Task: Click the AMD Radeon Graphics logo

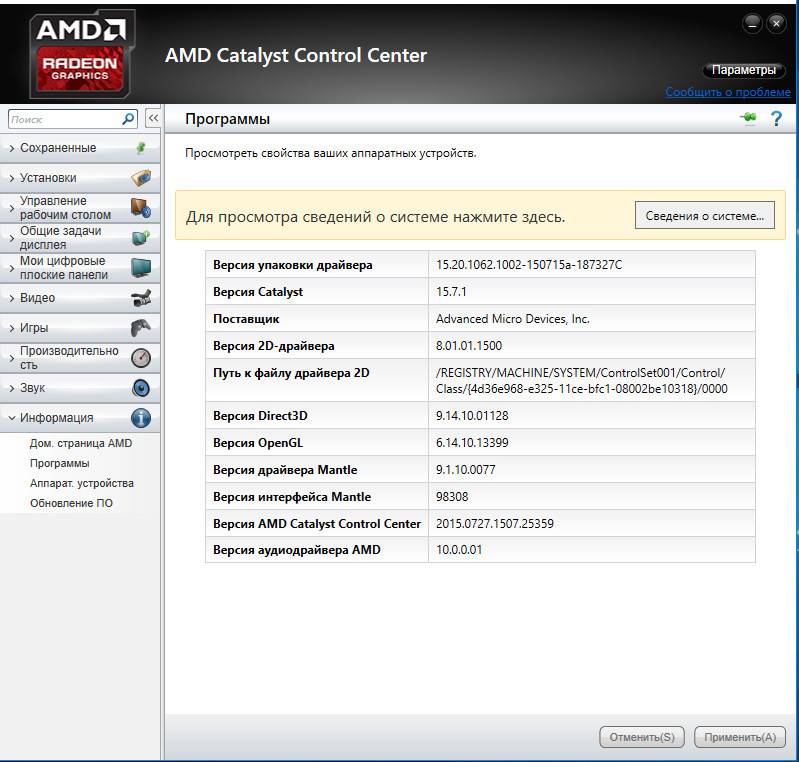Action: tap(82, 54)
